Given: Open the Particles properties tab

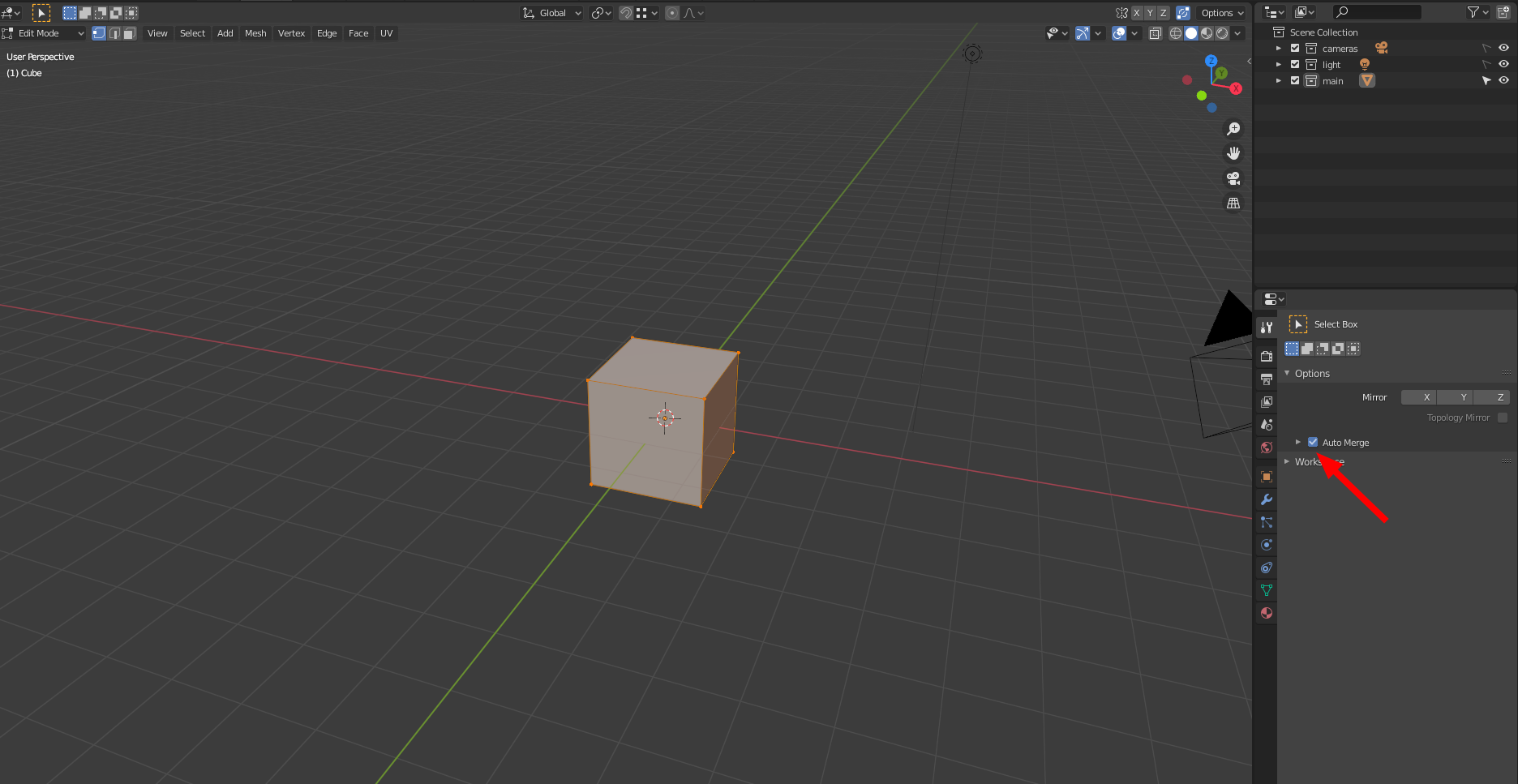Looking at the screenshot, I should coord(1267,522).
